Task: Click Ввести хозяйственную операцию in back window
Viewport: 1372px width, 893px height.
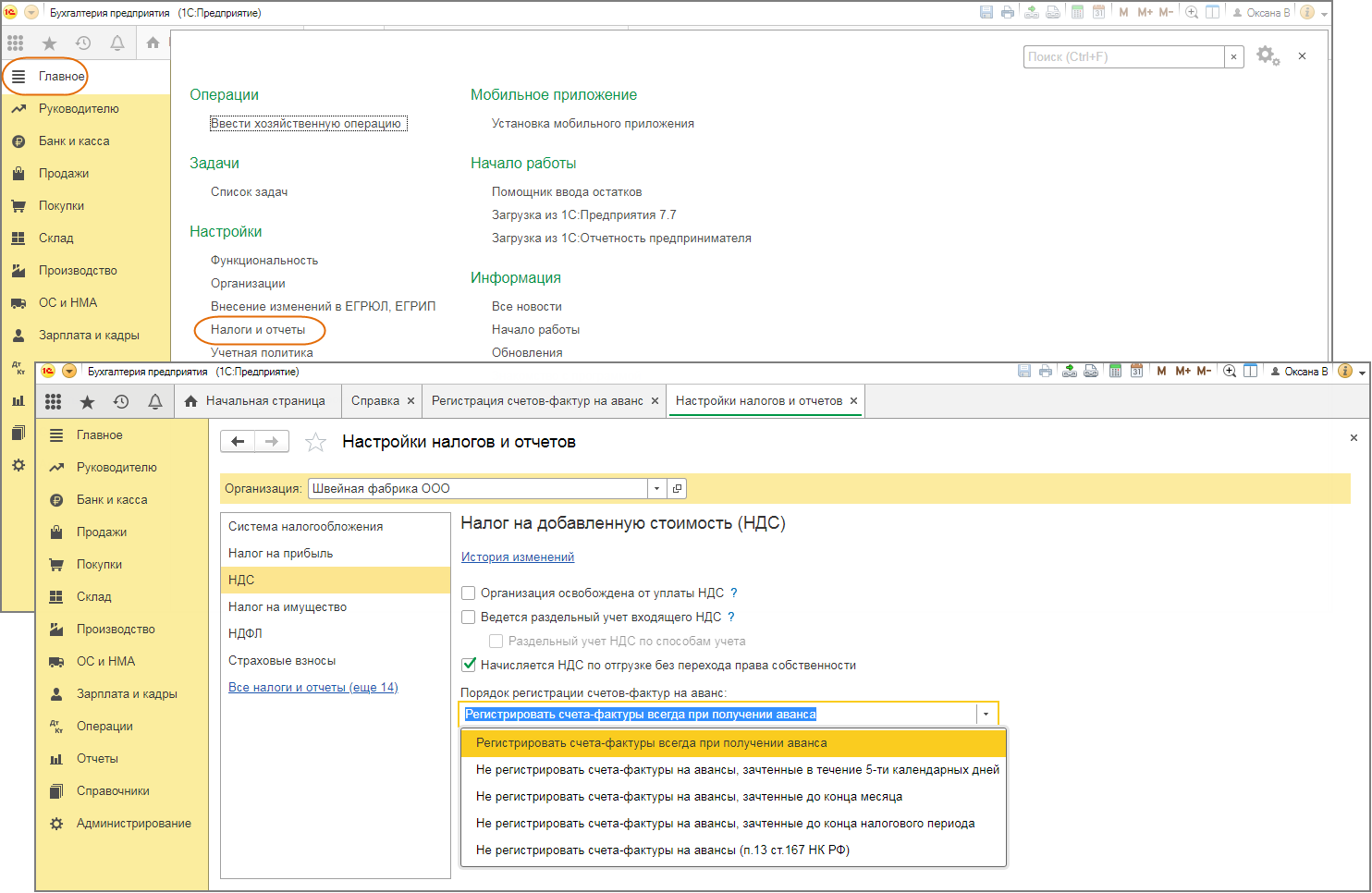Action: coord(309,124)
